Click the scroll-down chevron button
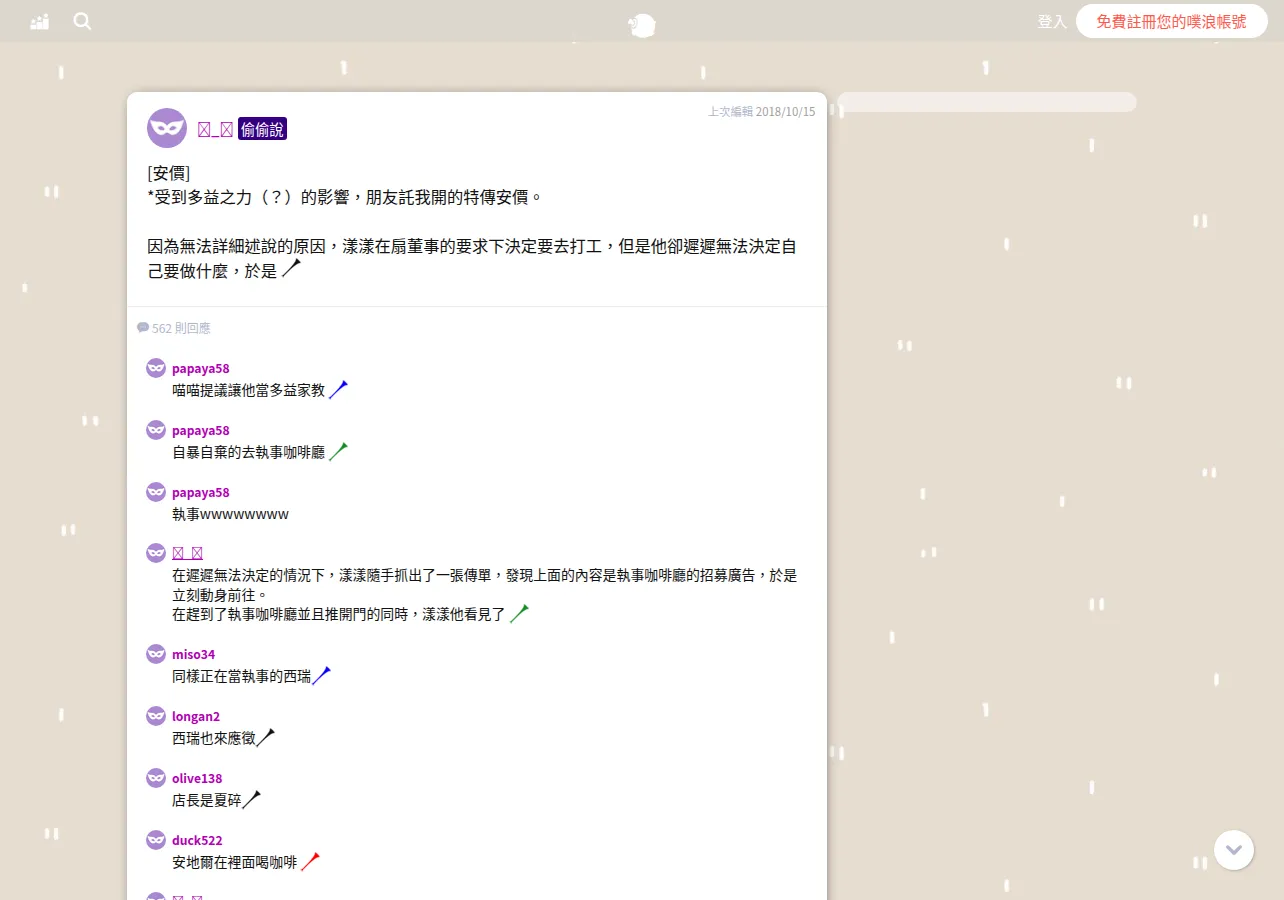This screenshot has height=900, width=1284. pyautogui.click(x=1234, y=850)
